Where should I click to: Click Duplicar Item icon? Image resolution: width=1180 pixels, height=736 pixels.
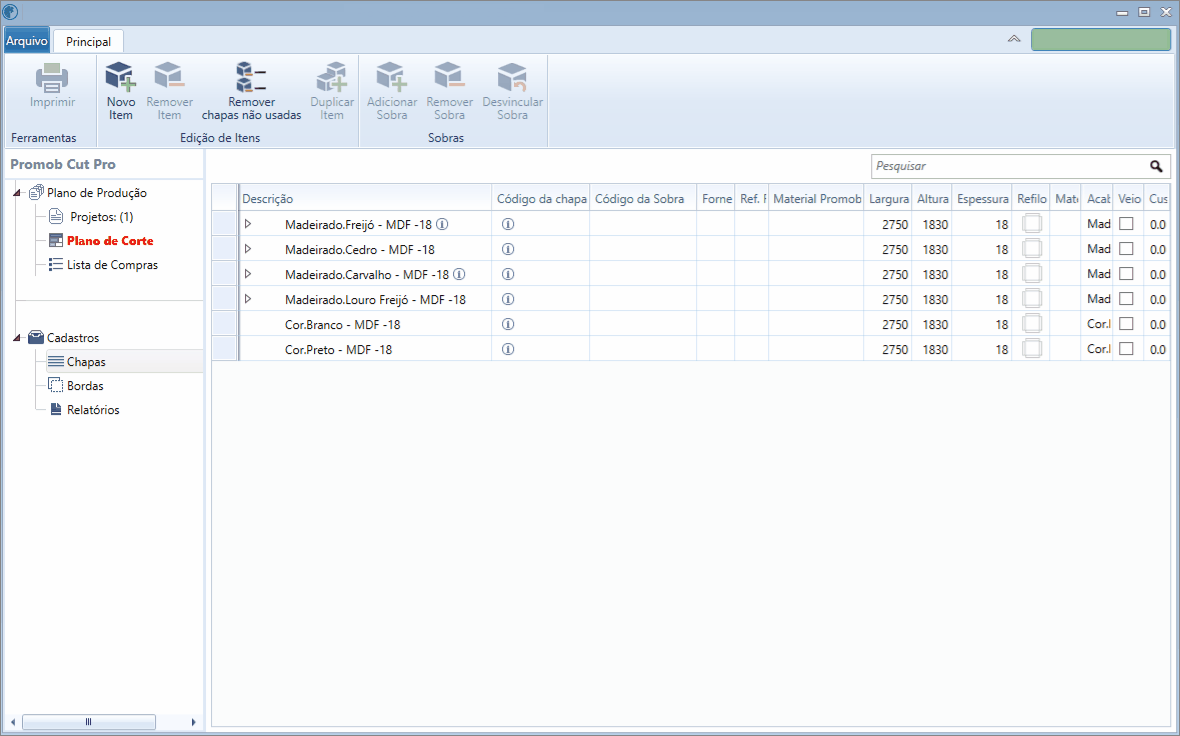332,77
